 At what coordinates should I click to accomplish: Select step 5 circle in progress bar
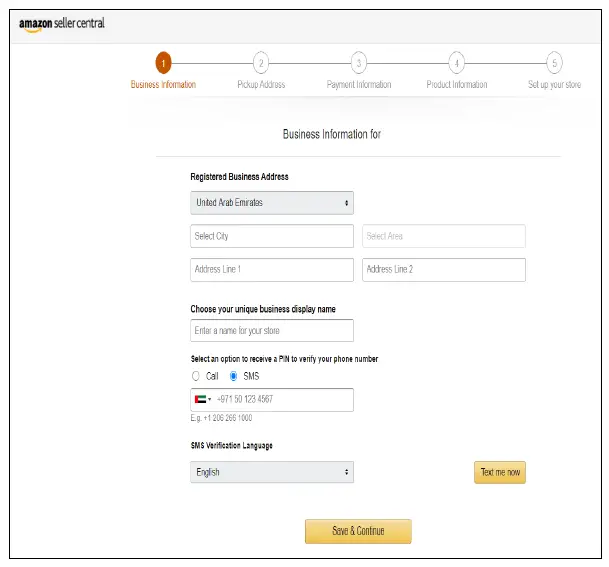pos(555,63)
